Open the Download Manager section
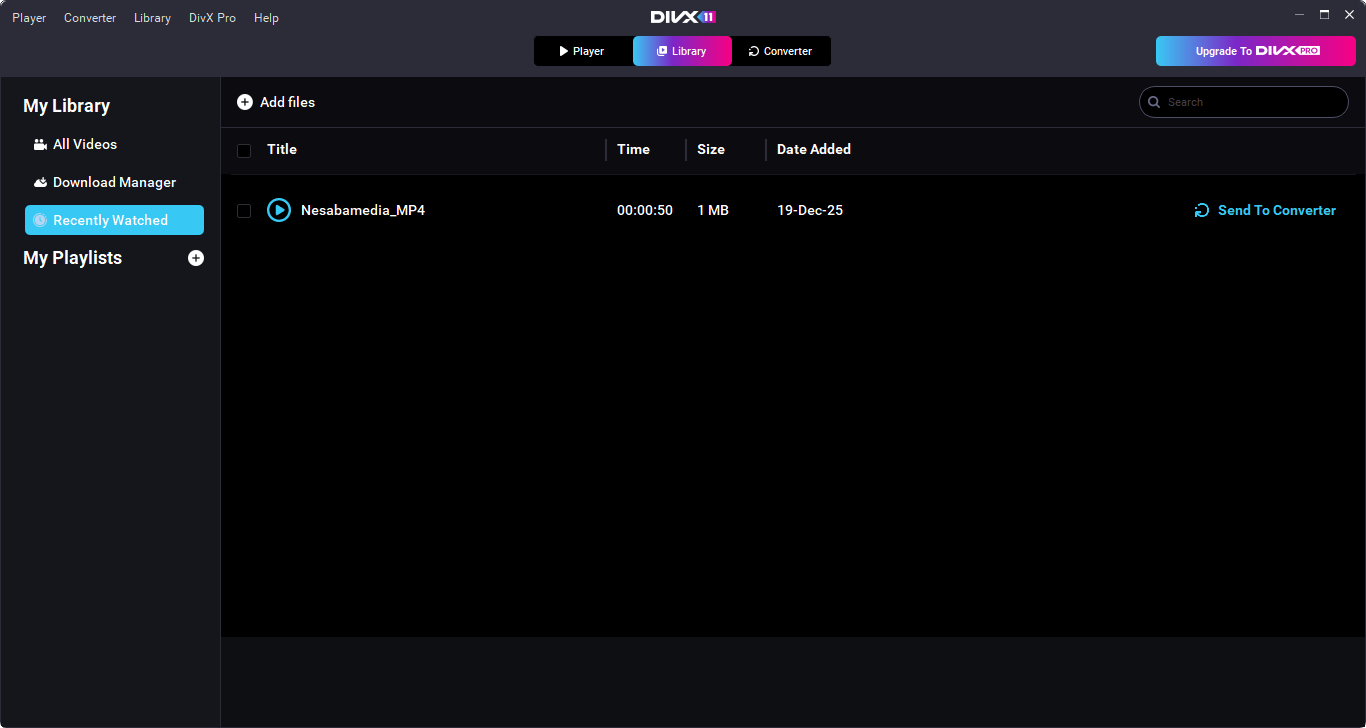Image resolution: width=1366 pixels, height=728 pixels. pyautogui.click(x=114, y=182)
